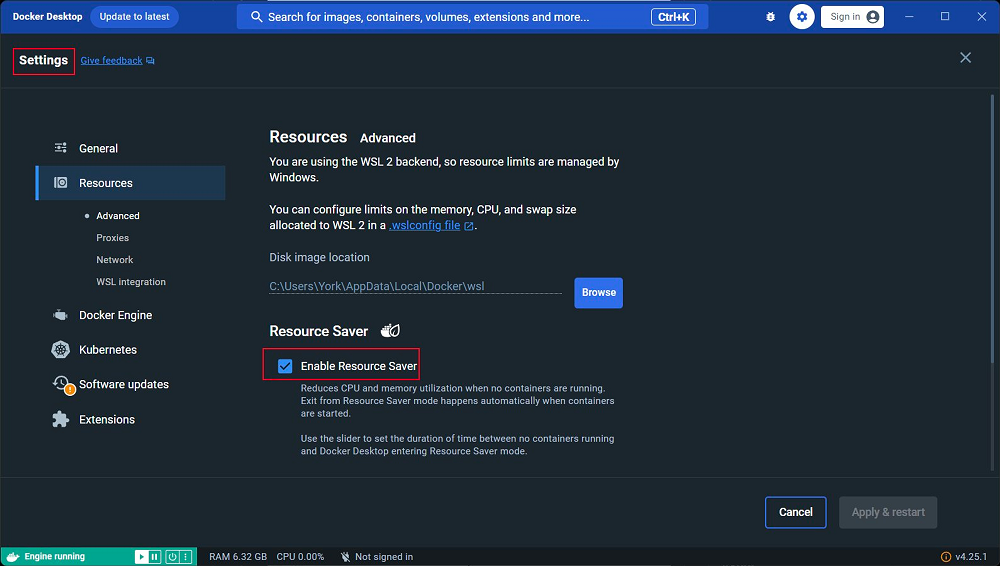1000x566 pixels.
Task: Disable the Enable Resource Saver checkbox
Action: click(x=285, y=366)
